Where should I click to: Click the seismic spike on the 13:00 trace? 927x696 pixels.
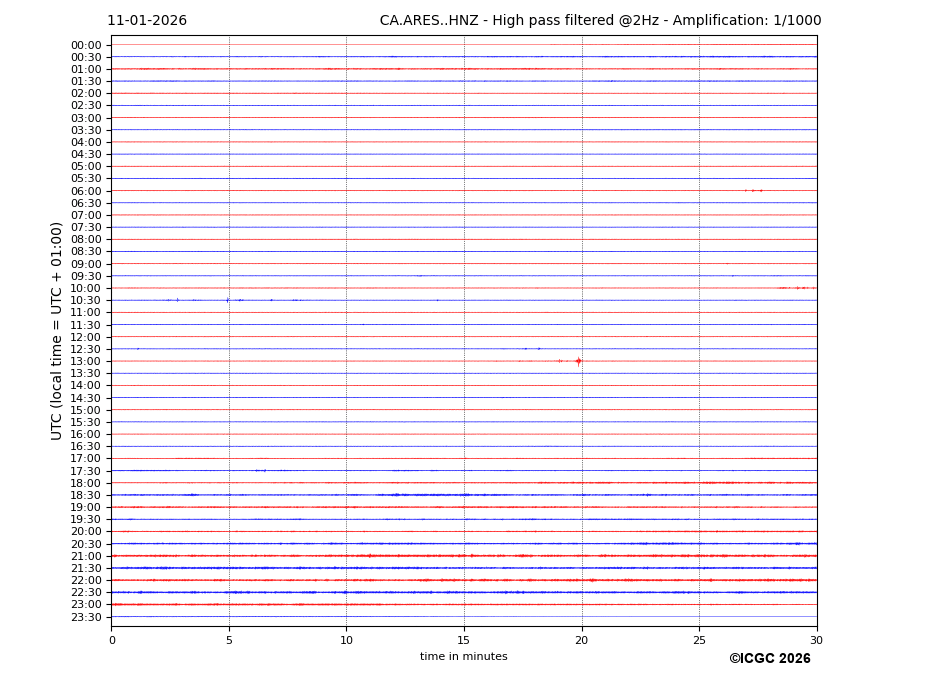coord(578,361)
